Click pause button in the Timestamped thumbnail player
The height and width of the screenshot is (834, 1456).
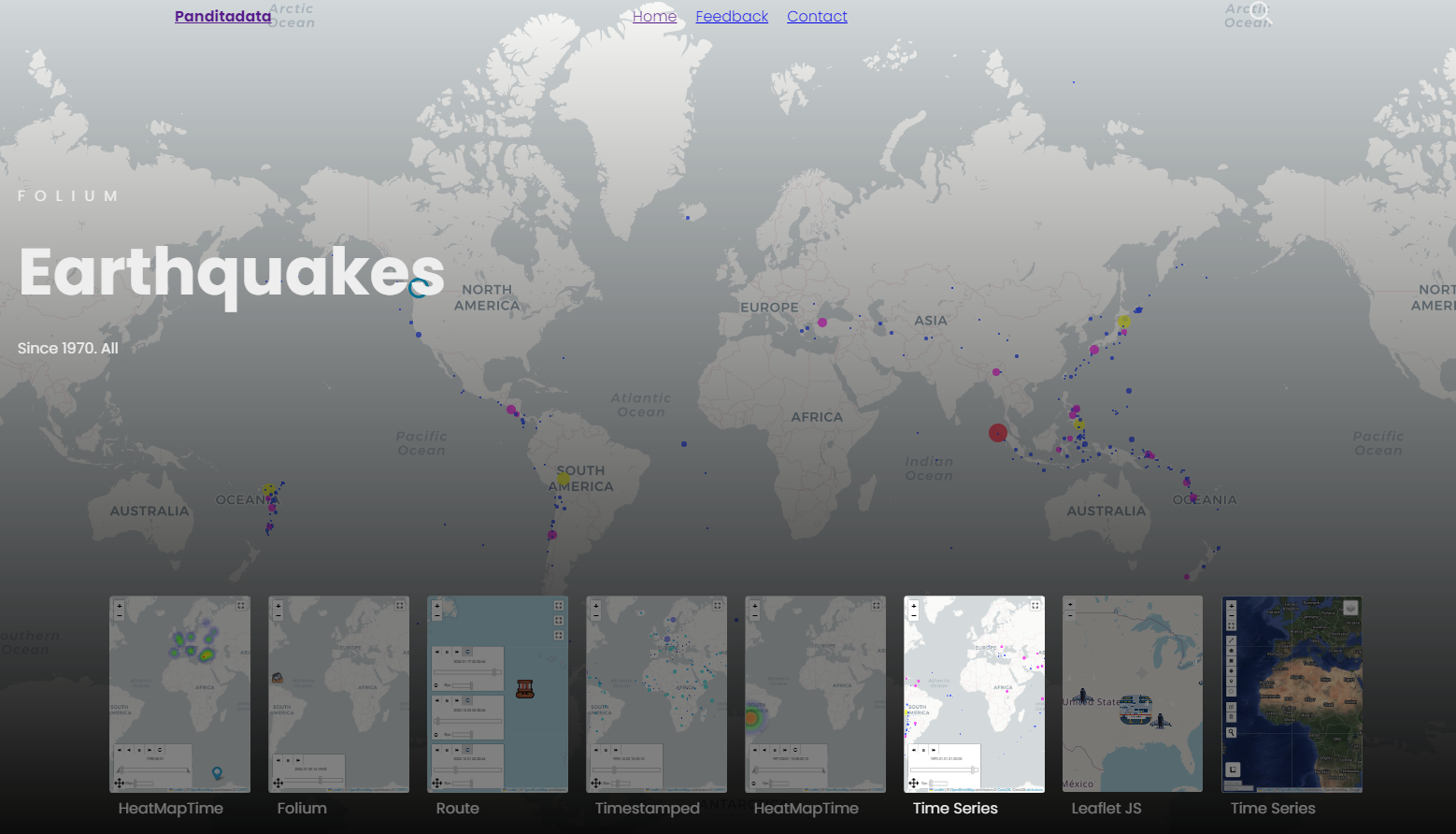point(606,750)
